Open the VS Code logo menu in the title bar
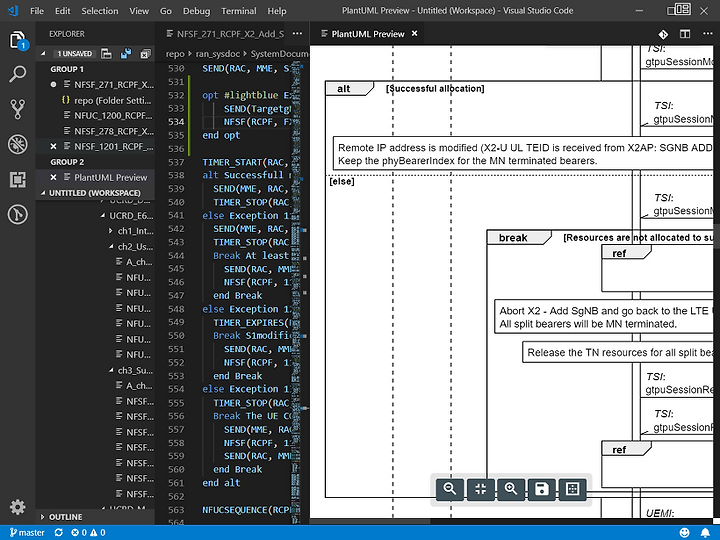This screenshot has width=720, height=540. (13, 11)
